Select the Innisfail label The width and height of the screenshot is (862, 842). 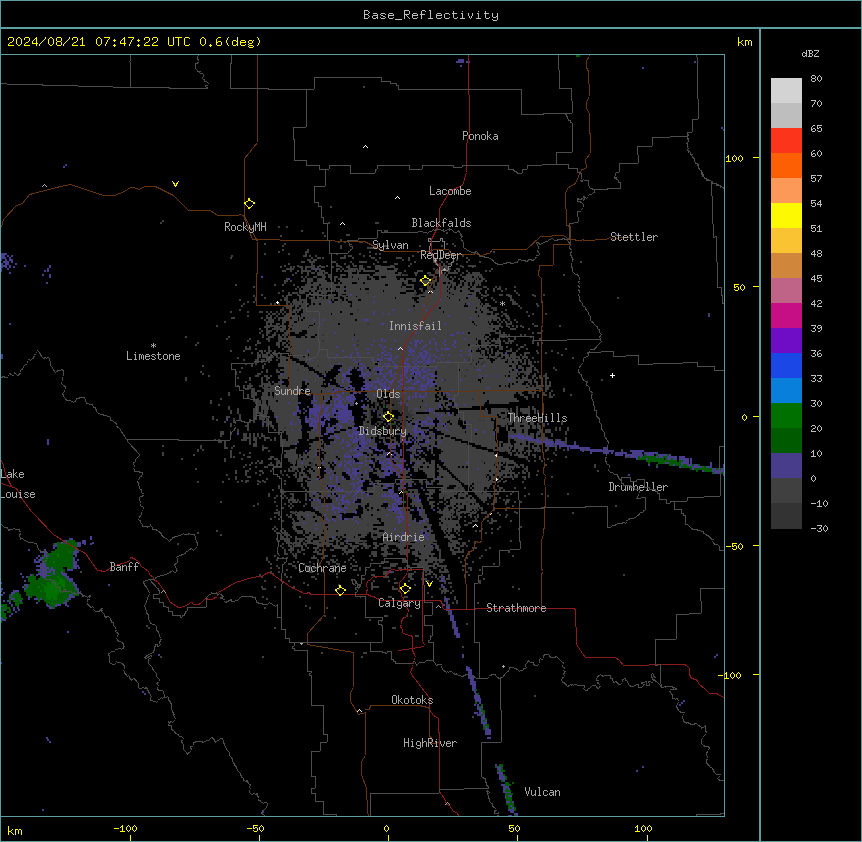coord(415,326)
